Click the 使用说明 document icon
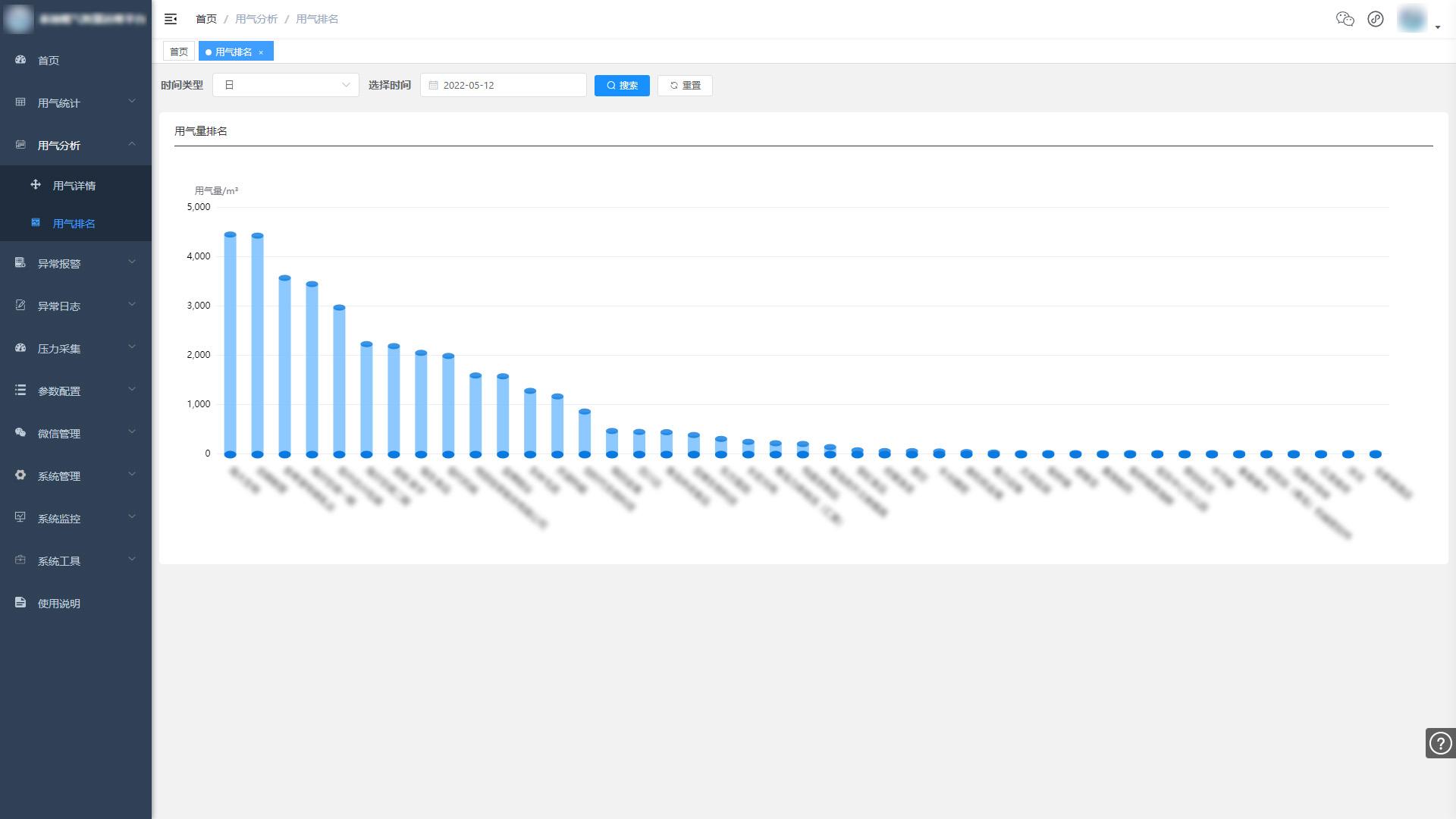This screenshot has width=1456, height=819. (20, 603)
